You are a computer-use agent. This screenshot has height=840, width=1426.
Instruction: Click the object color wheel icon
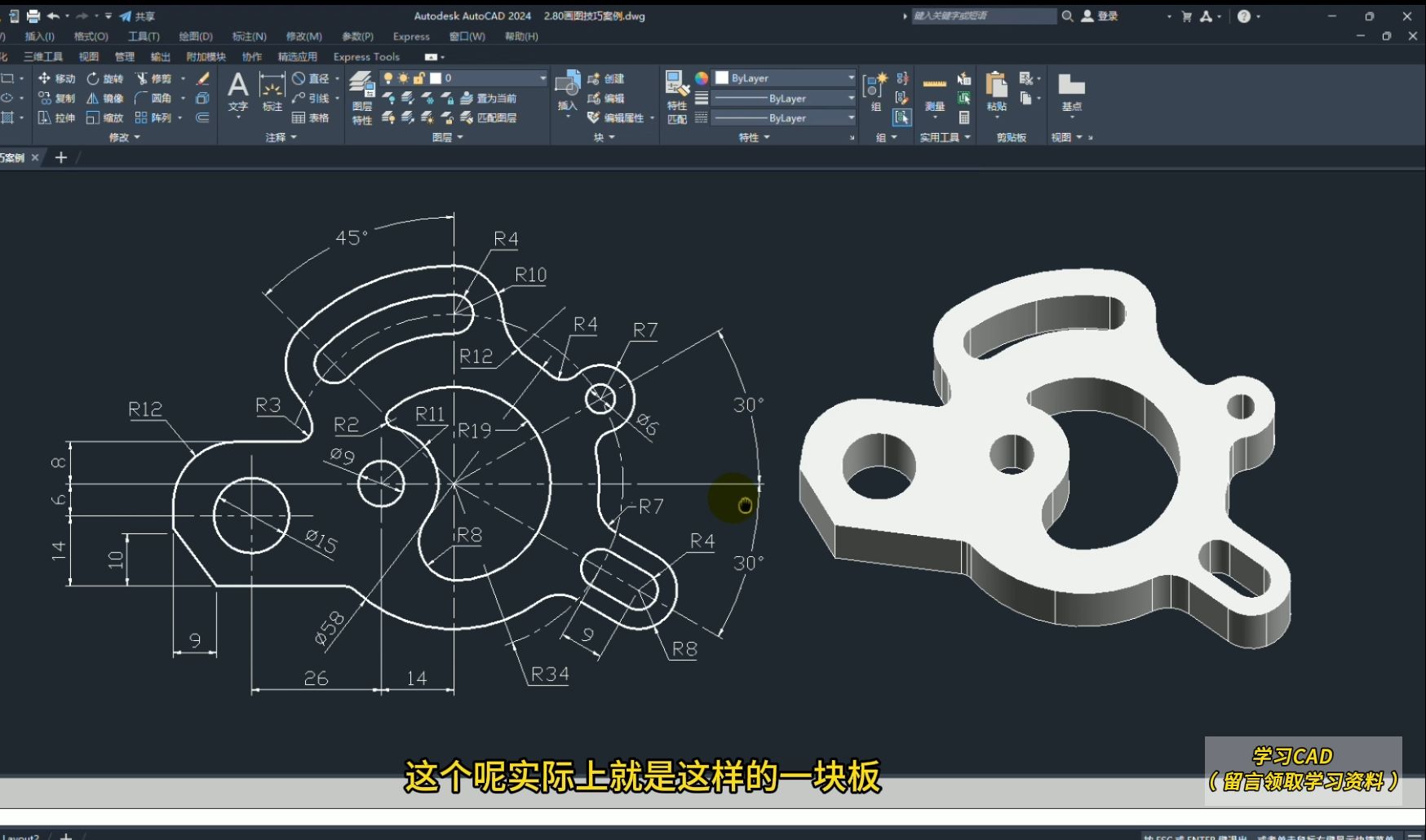pyautogui.click(x=702, y=78)
